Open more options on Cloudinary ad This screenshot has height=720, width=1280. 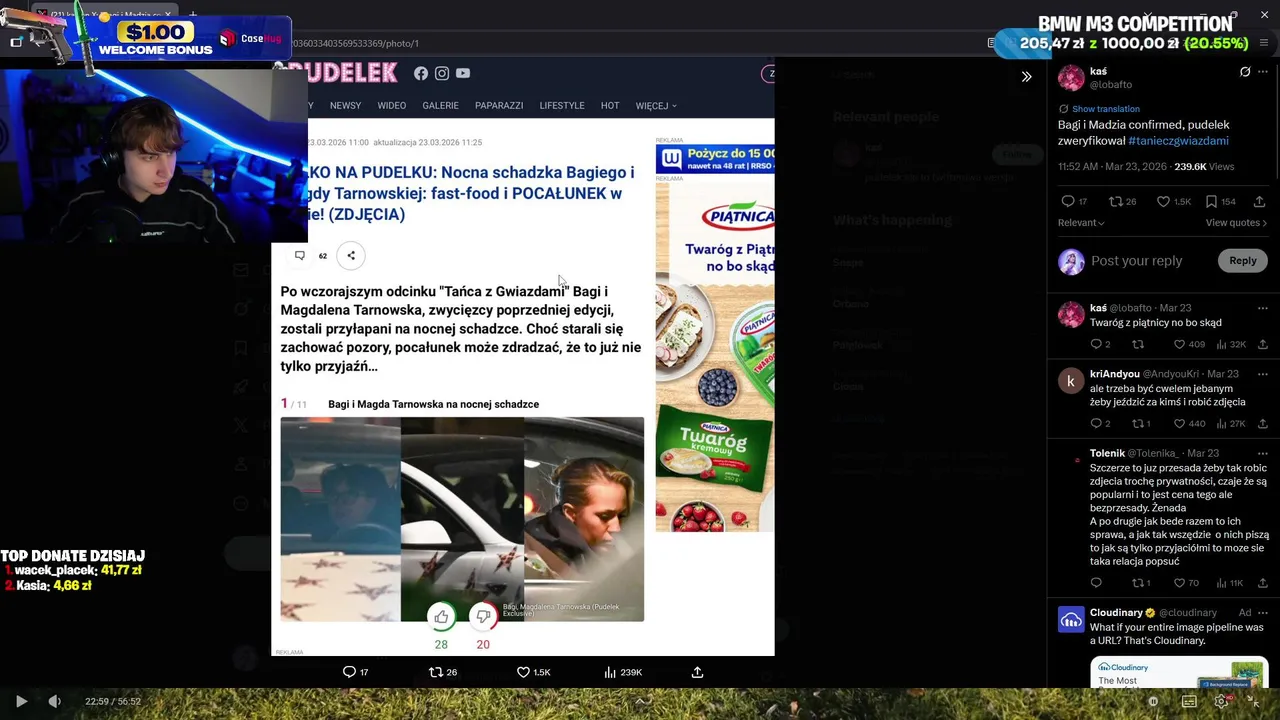click(x=1265, y=612)
